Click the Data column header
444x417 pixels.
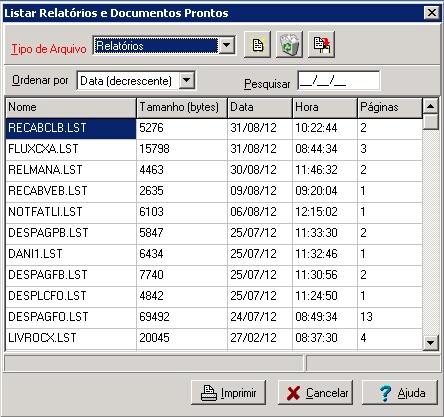click(x=260, y=108)
